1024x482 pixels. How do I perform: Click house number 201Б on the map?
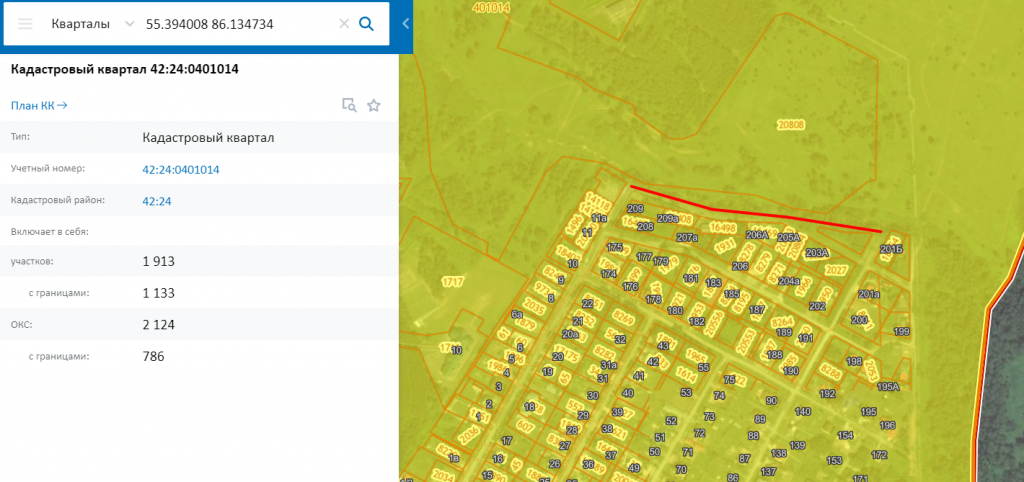coord(891,249)
